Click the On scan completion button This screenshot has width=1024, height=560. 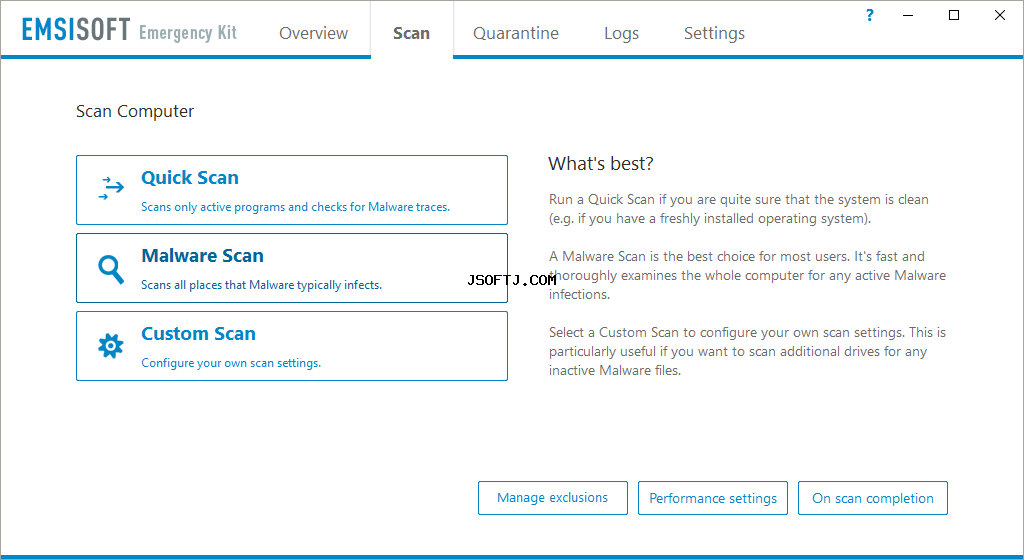pyautogui.click(x=872, y=498)
